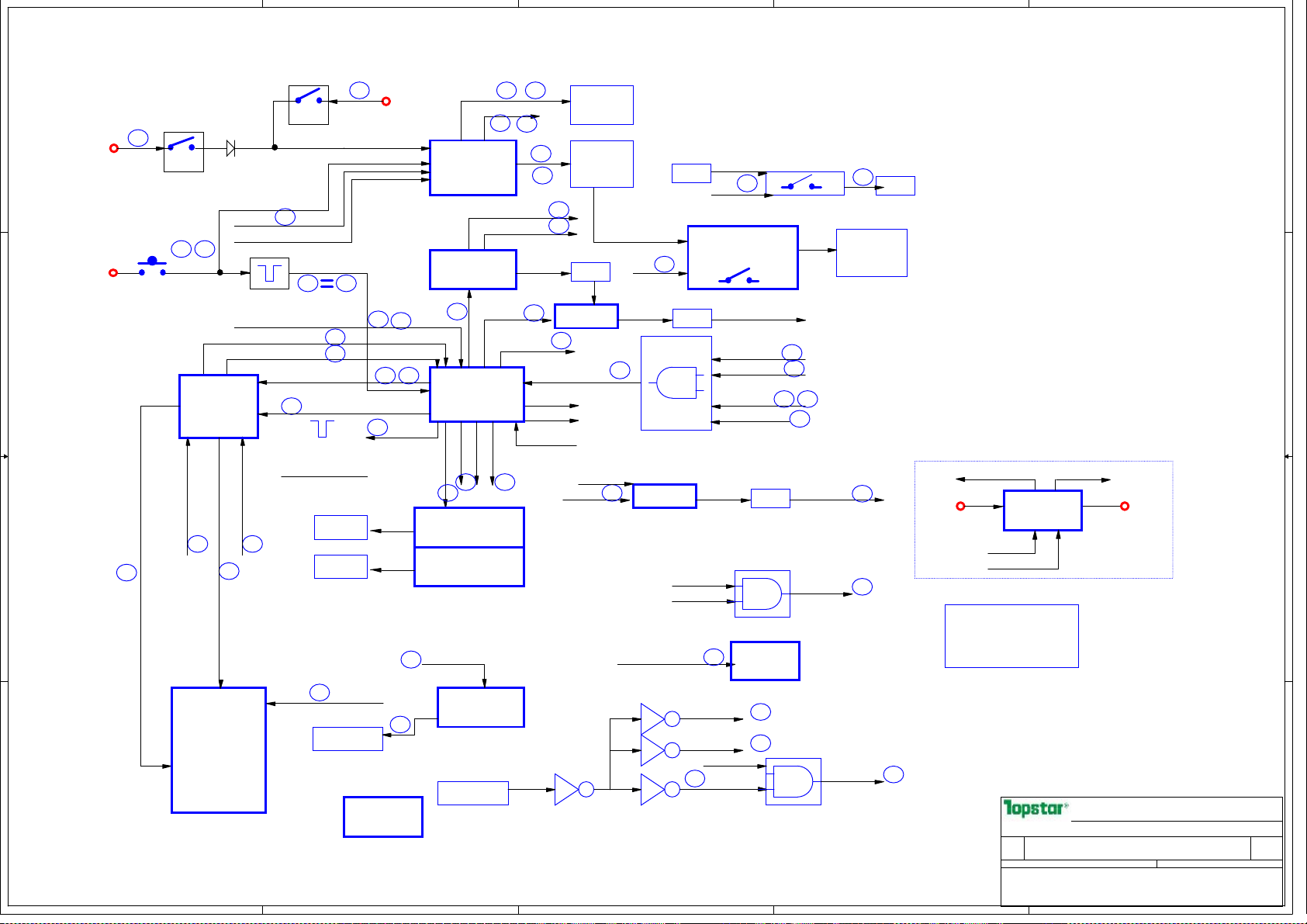
Task: Toggle the switch in the wide thin rectangle
Action: coord(804,184)
